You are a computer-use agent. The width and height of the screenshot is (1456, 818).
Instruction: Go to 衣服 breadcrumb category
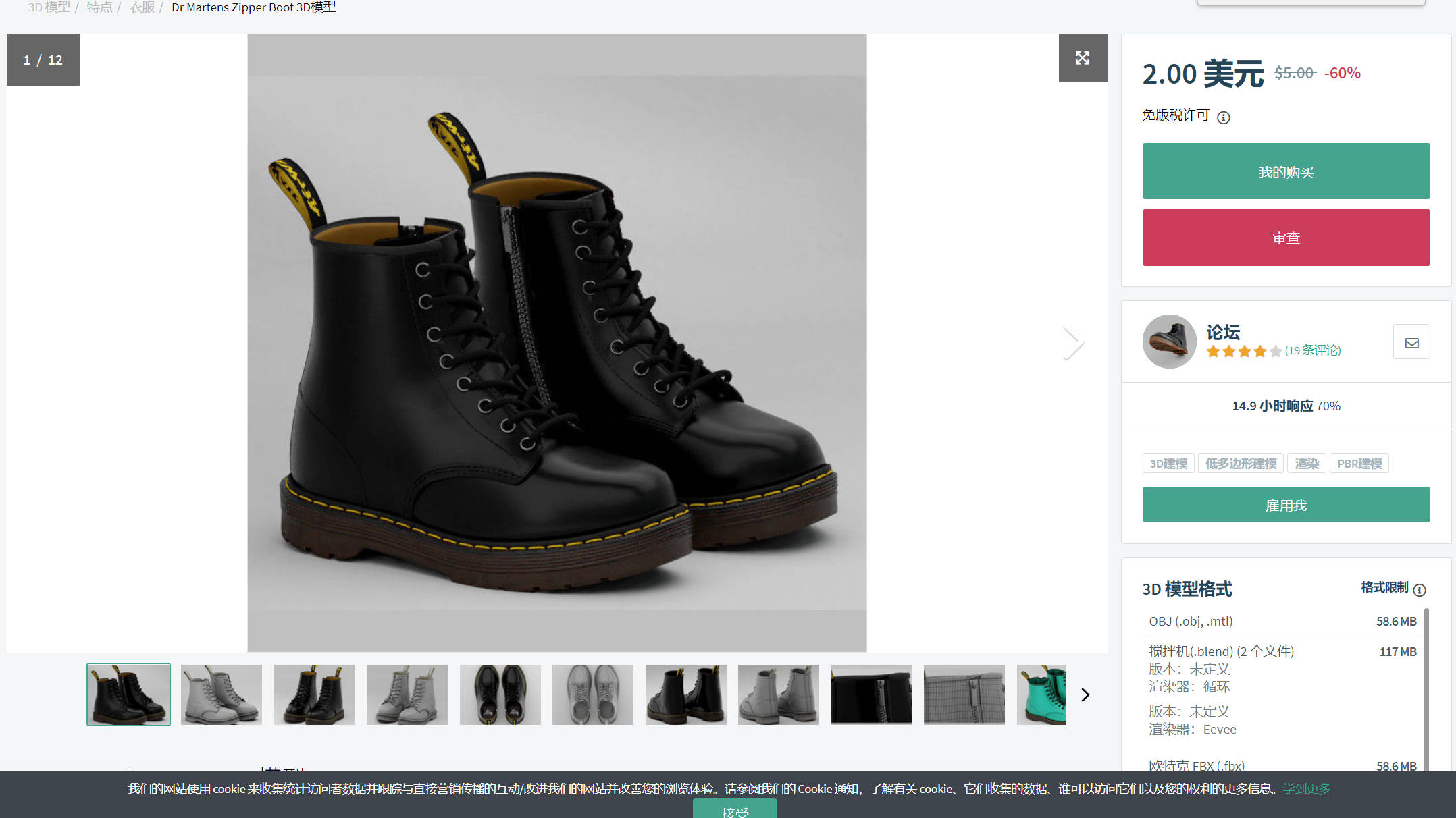tap(142, 7)
